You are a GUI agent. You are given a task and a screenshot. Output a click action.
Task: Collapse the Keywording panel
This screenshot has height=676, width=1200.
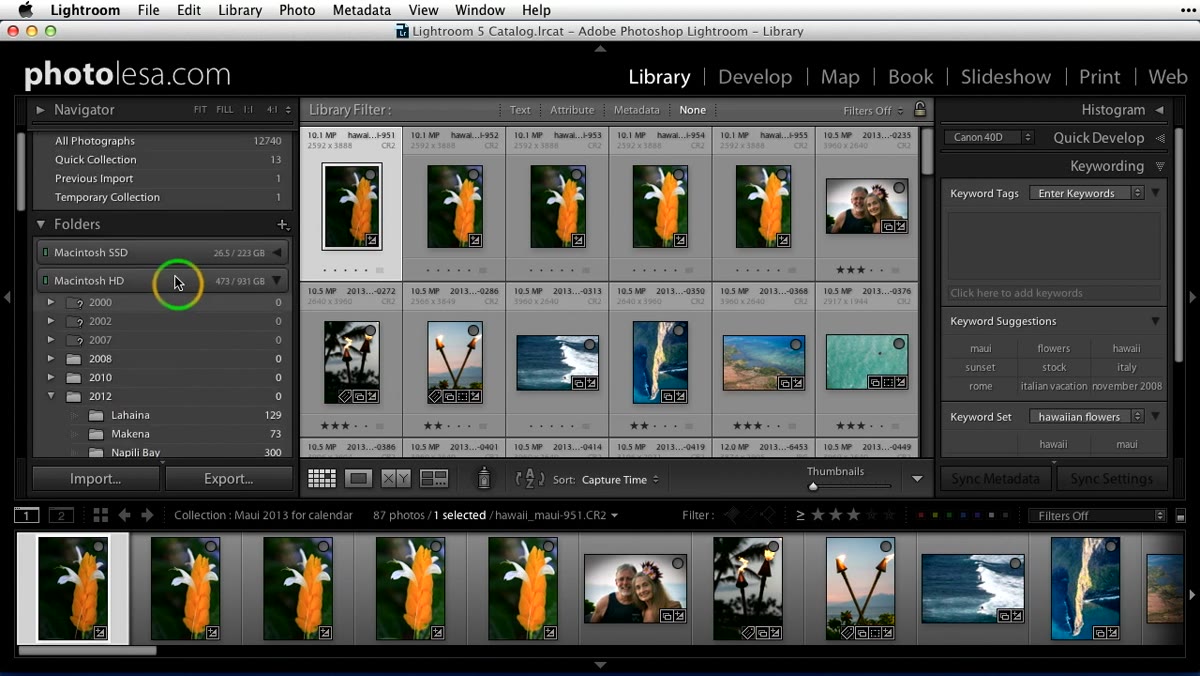tap(1160, 166)
